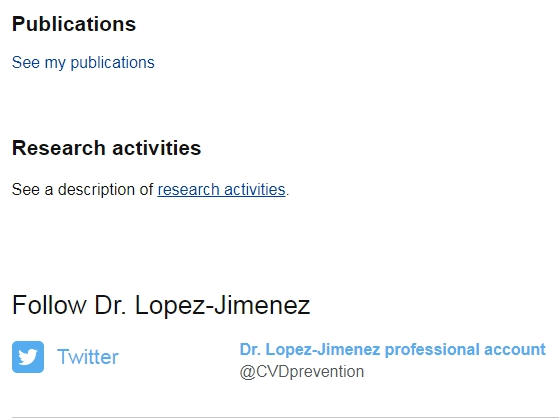The image size is (559, 419).
Task: Click the Follow Dr. Lopez-Jimenez heading
Action: (161, 305)
